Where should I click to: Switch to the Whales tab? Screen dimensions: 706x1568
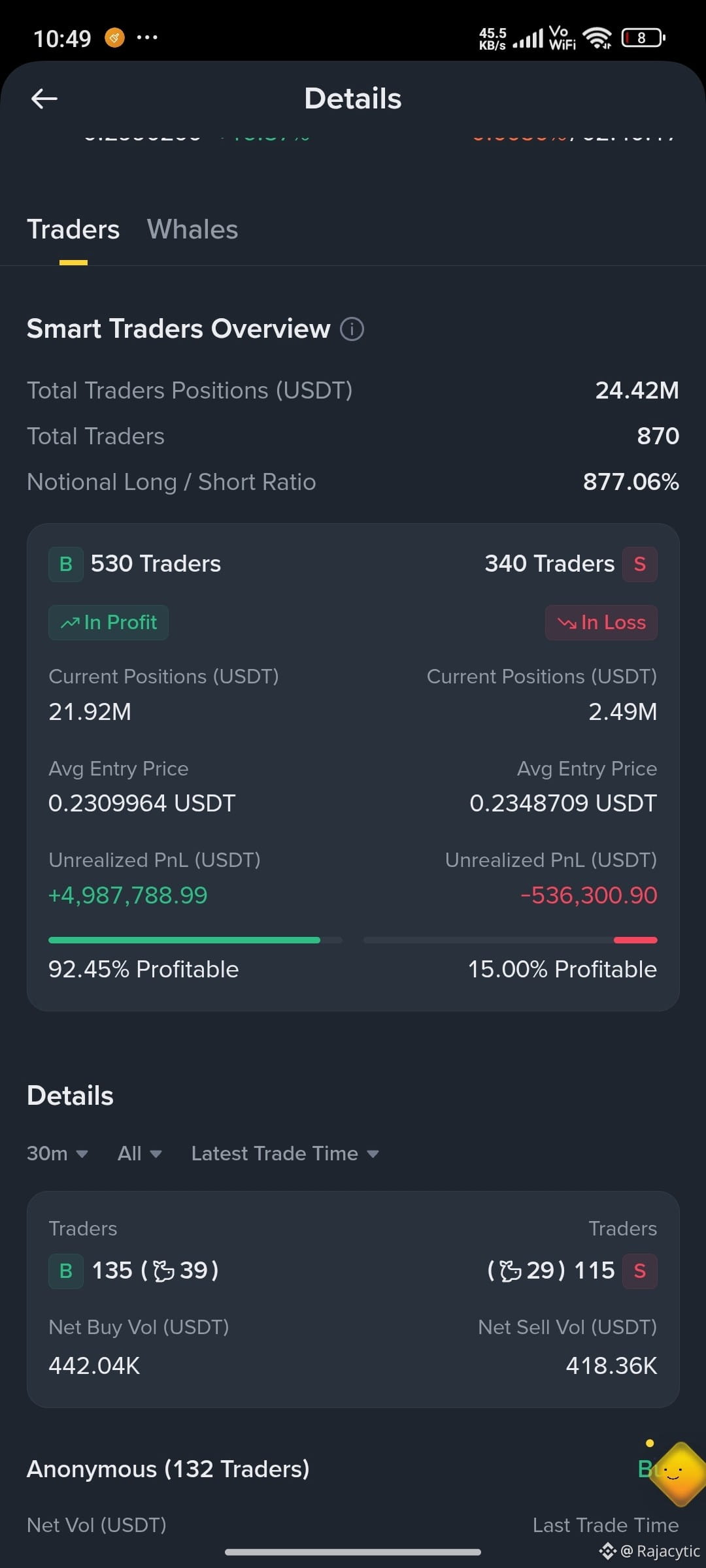tap(193, 229)
